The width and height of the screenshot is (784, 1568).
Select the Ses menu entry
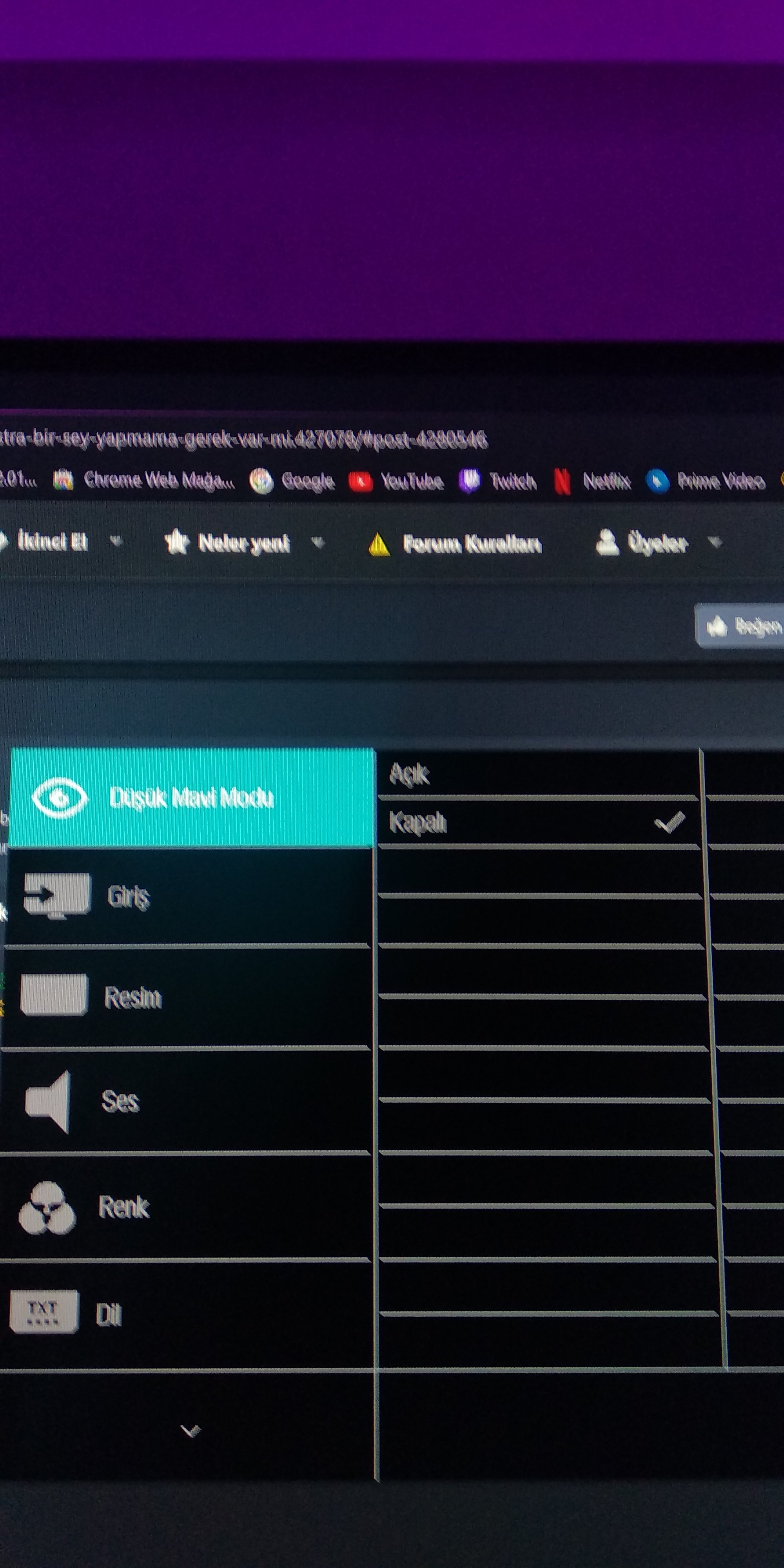pyautogui.click(x=185, y=1100)
